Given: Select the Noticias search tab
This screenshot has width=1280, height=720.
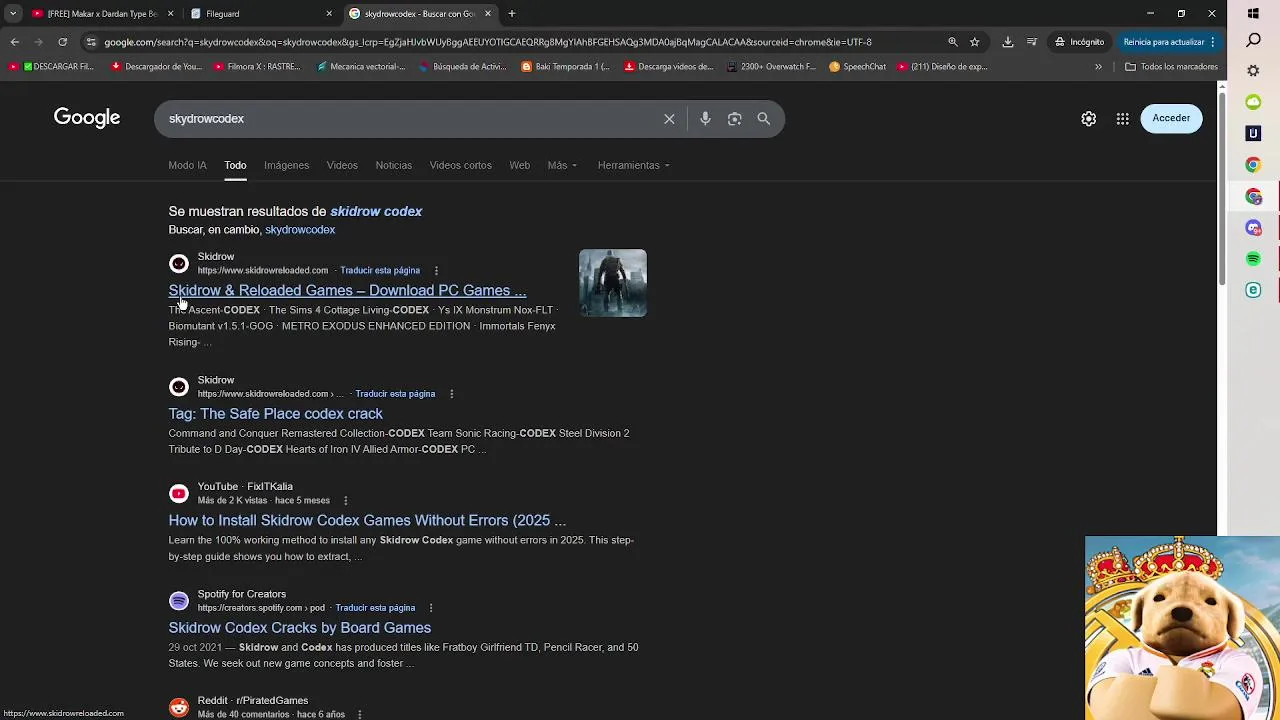Looking at the screenshot, I should (393, 165).
